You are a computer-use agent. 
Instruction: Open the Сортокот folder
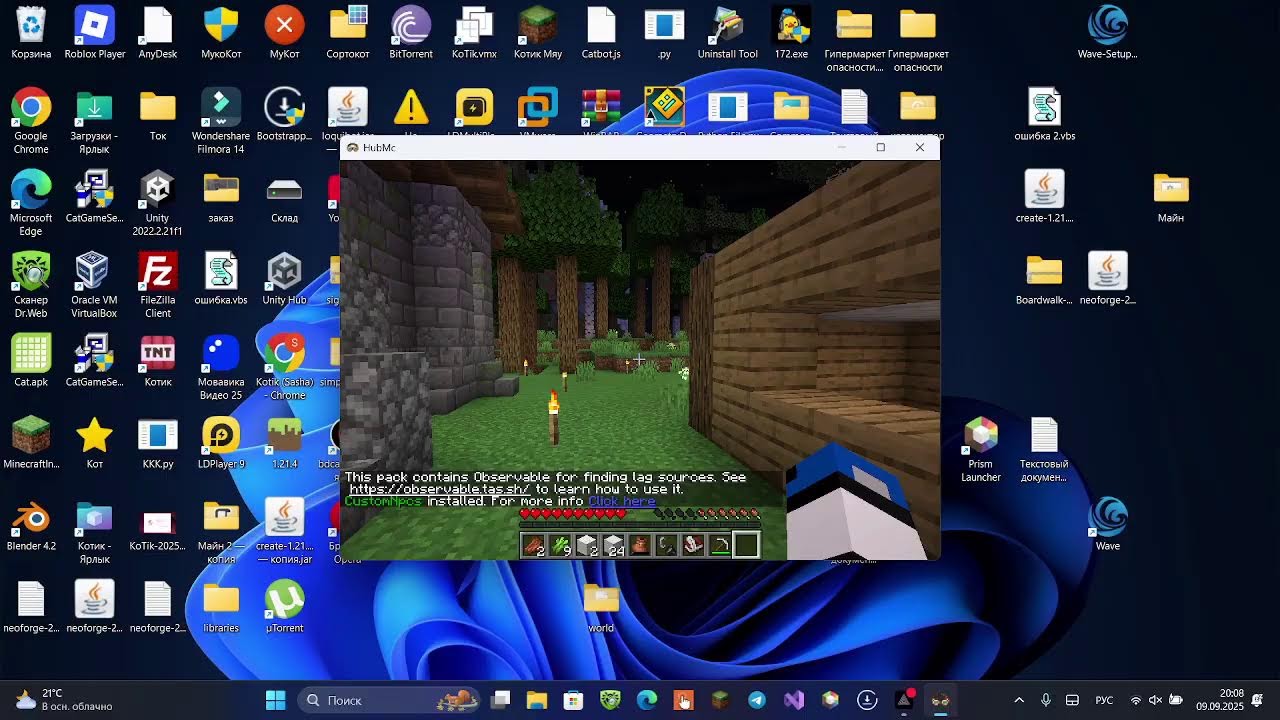[348, 33]
